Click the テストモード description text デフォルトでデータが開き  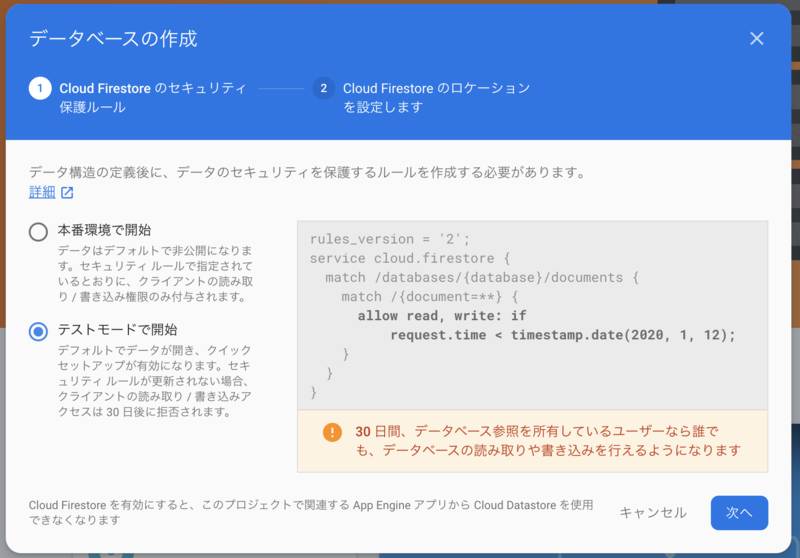pyautogui.click(x=154, y=381)
